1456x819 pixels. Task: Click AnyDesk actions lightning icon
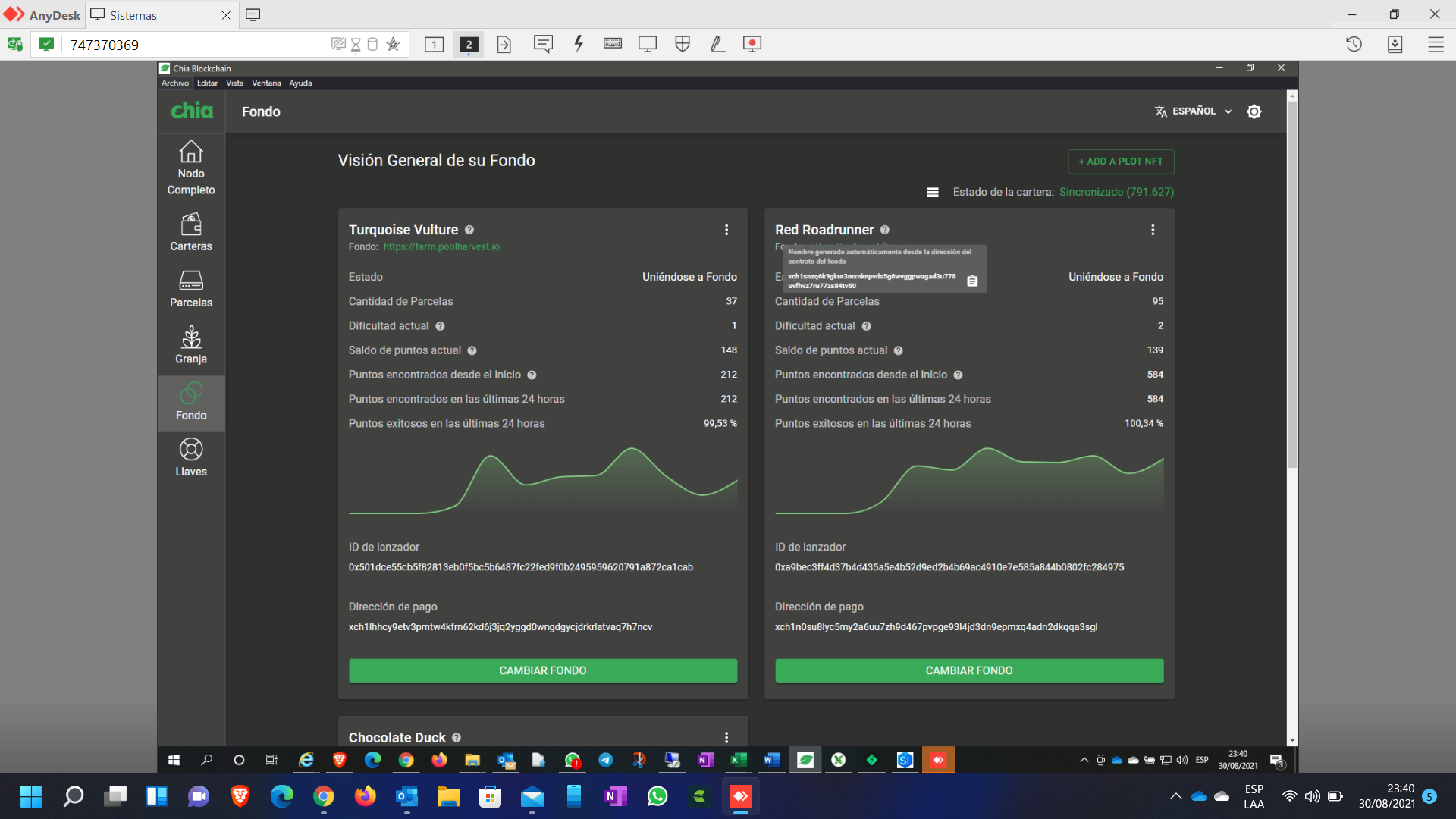pyautogui.click(x=579, y=44)
